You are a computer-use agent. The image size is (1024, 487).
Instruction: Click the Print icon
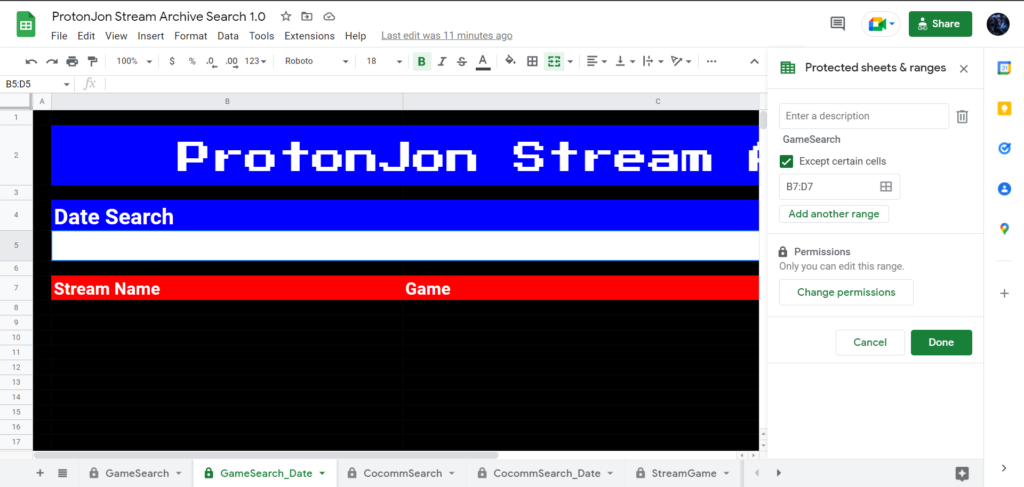[x=72, y=61]
